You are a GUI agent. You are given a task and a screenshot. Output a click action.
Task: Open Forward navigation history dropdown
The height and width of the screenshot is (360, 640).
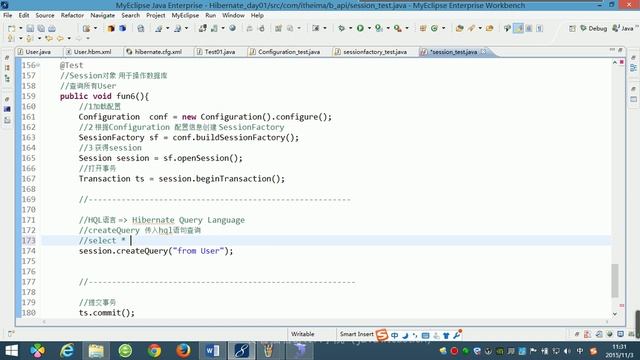[x=87, y=38]
